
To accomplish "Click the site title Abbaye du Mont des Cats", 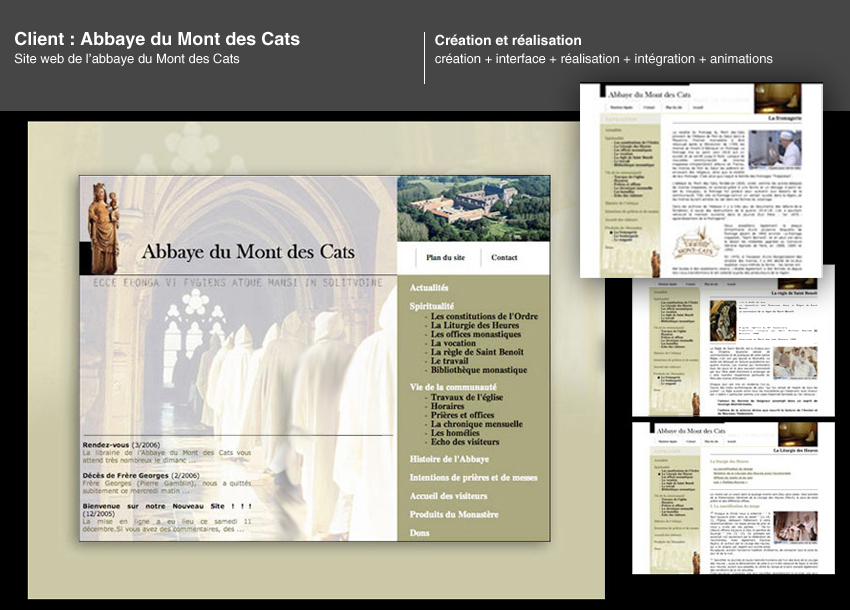I will click(248, 252).
